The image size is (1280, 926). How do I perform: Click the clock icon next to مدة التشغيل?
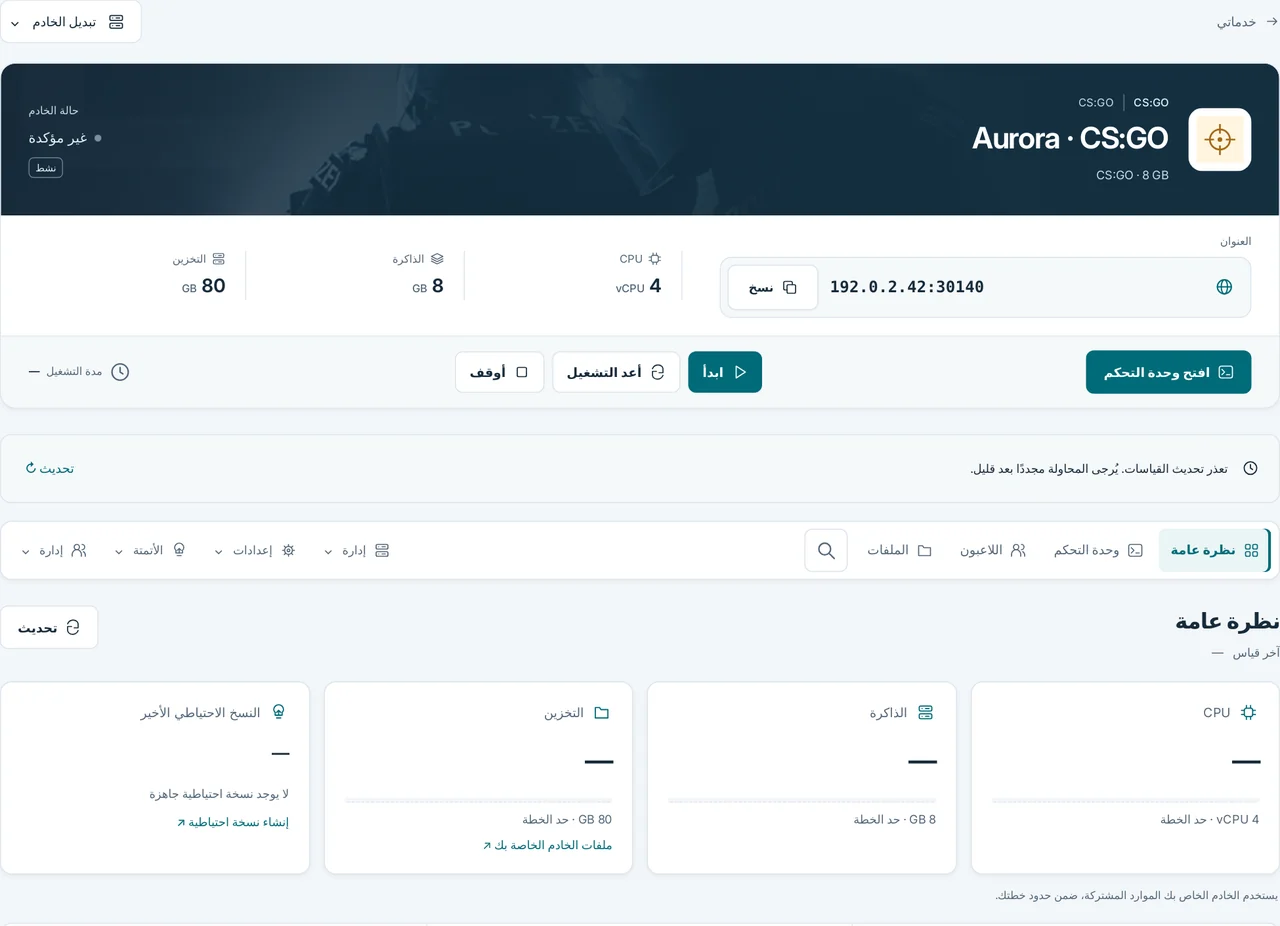point(120,372)
